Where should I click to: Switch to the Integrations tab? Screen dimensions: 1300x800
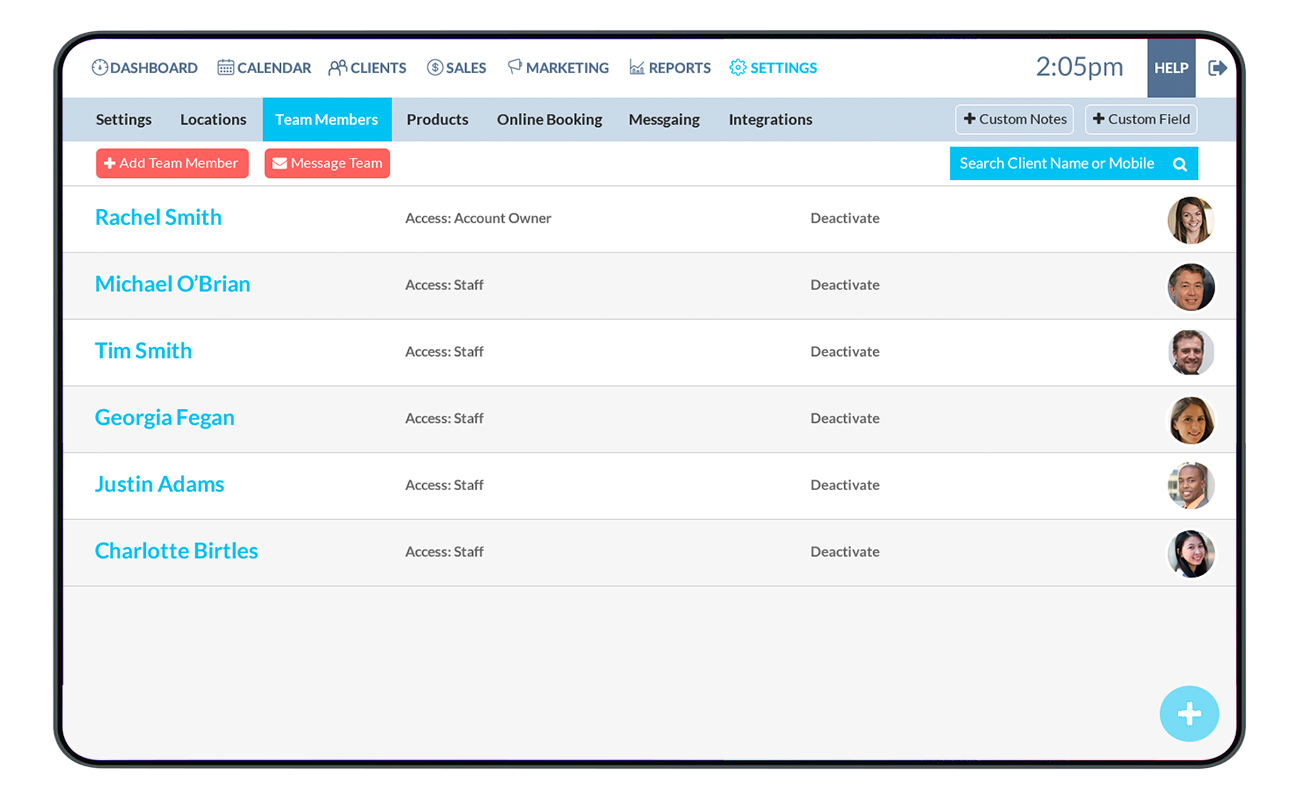click(770, 119)
